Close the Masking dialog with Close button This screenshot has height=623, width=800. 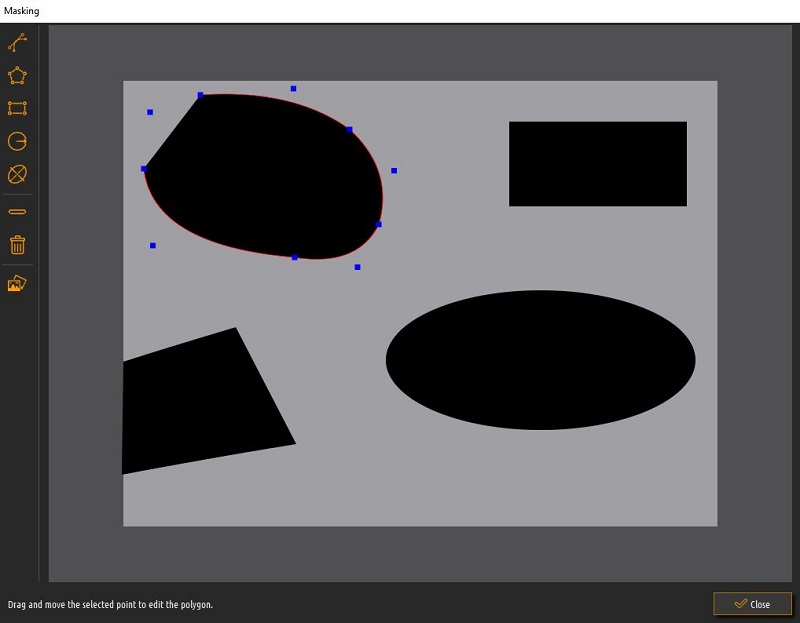point(753,604)
